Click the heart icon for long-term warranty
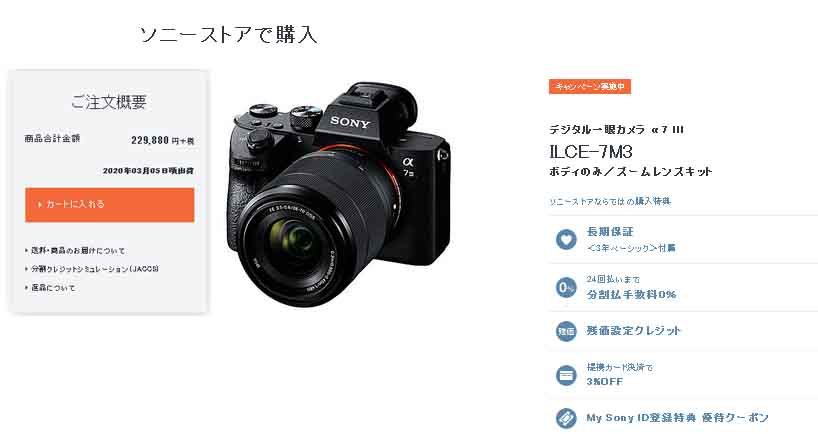This screenshot has height=434, width=818. pos(566,239)
